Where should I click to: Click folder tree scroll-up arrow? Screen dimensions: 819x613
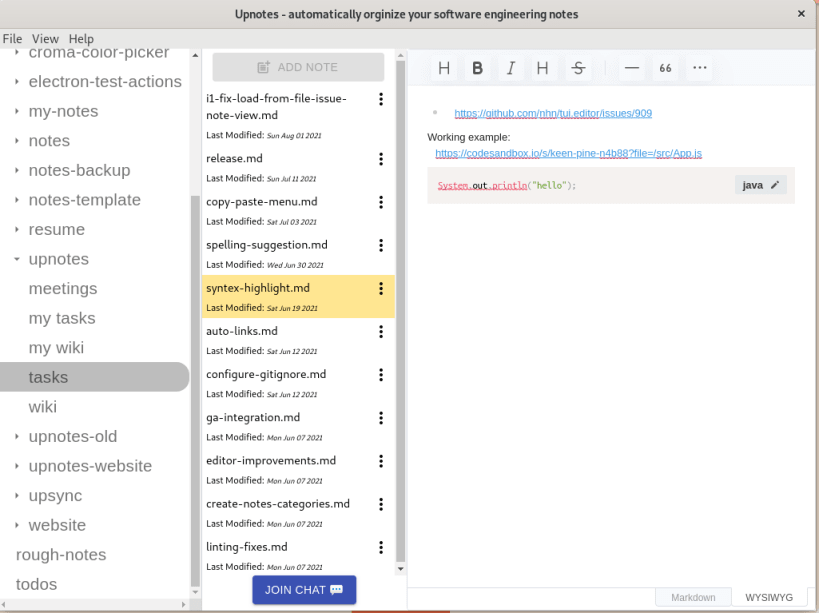[x=195, y=55]
